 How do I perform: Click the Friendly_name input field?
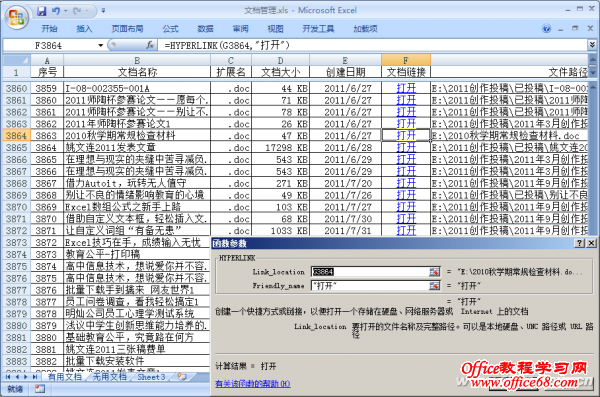click(370, 286)
